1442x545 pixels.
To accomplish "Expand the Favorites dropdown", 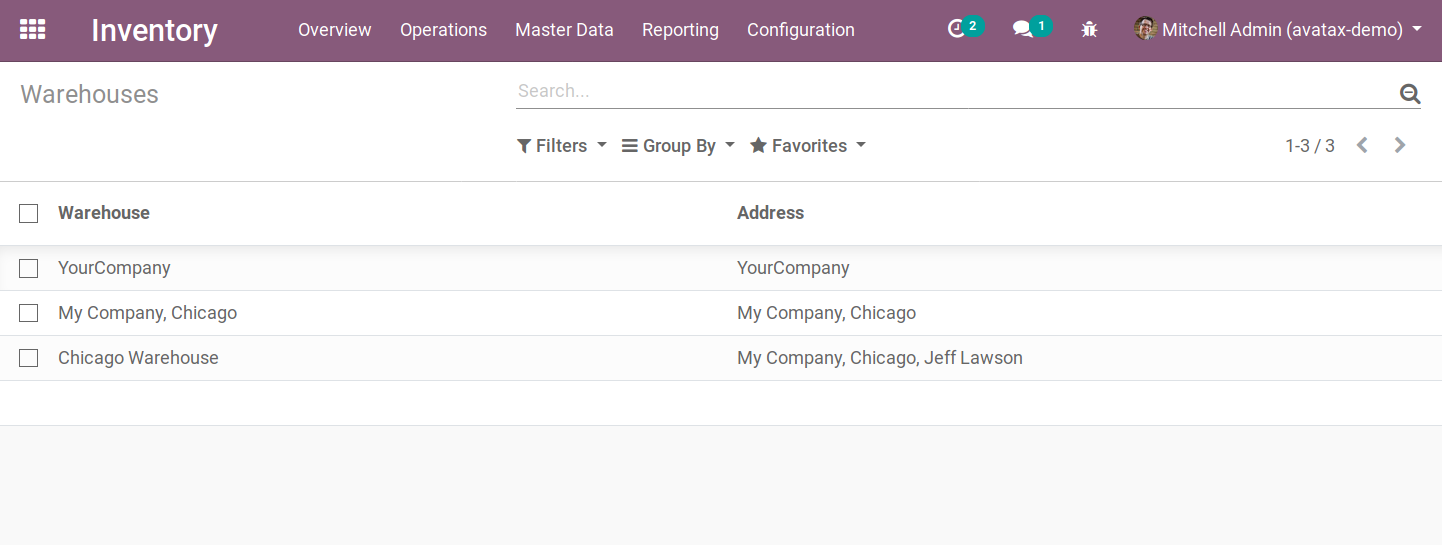I will click(x=807, y=146).
